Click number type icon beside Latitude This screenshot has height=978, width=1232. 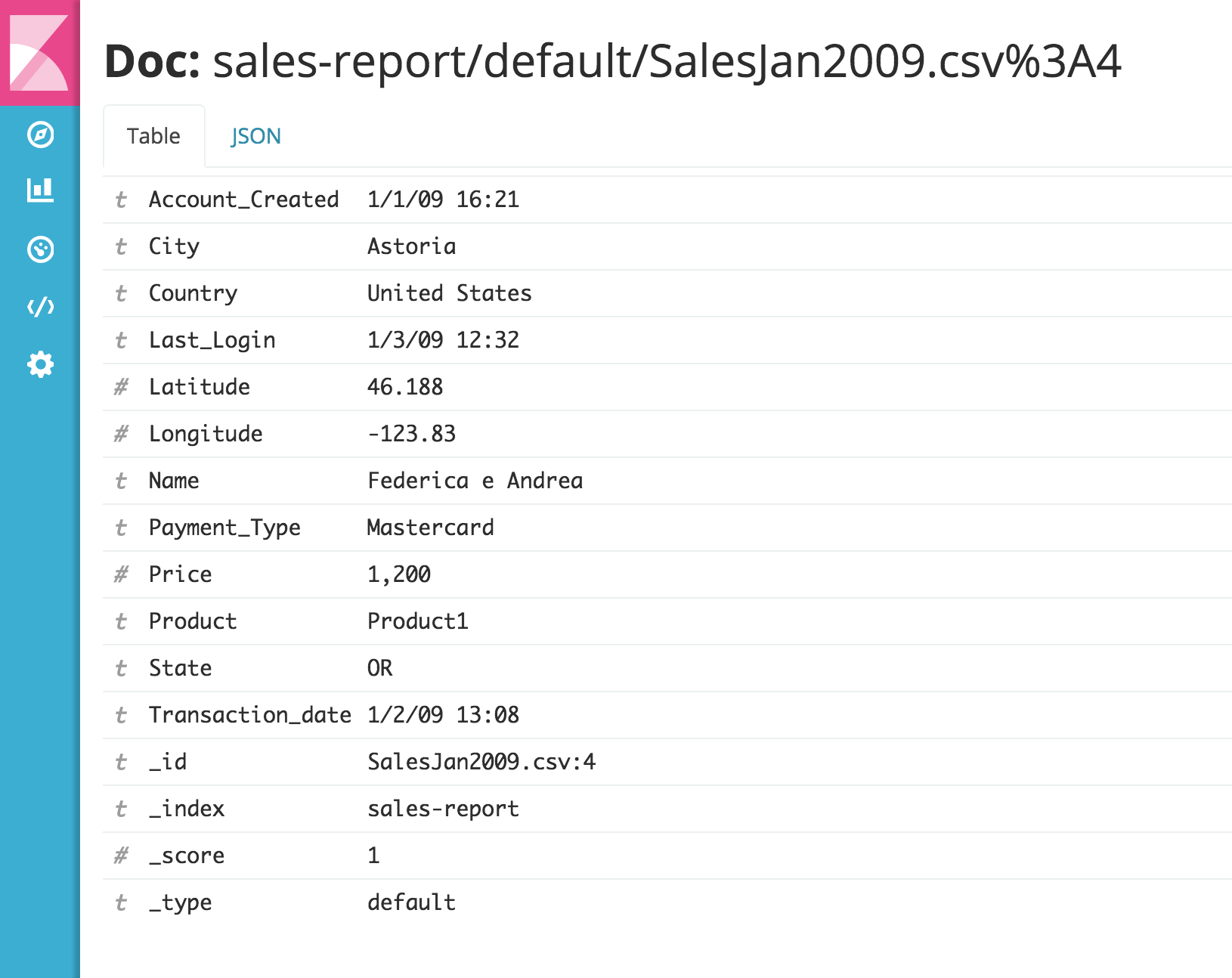121,388
